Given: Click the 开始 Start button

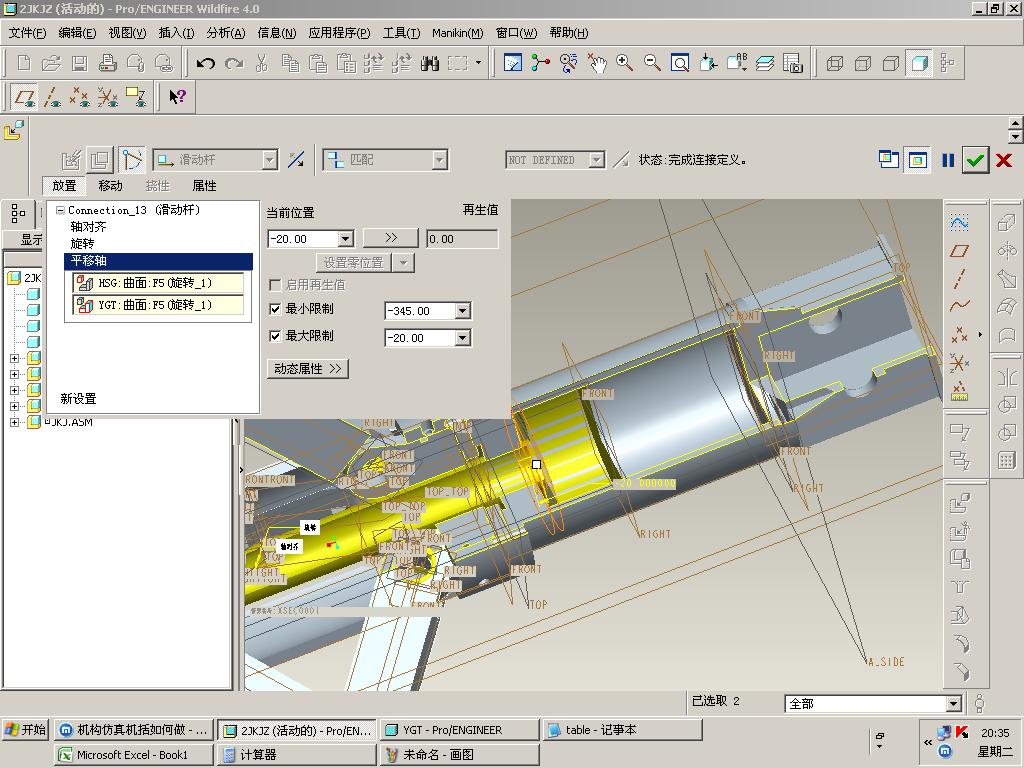Looking at the screenshot, I should 25,729.
